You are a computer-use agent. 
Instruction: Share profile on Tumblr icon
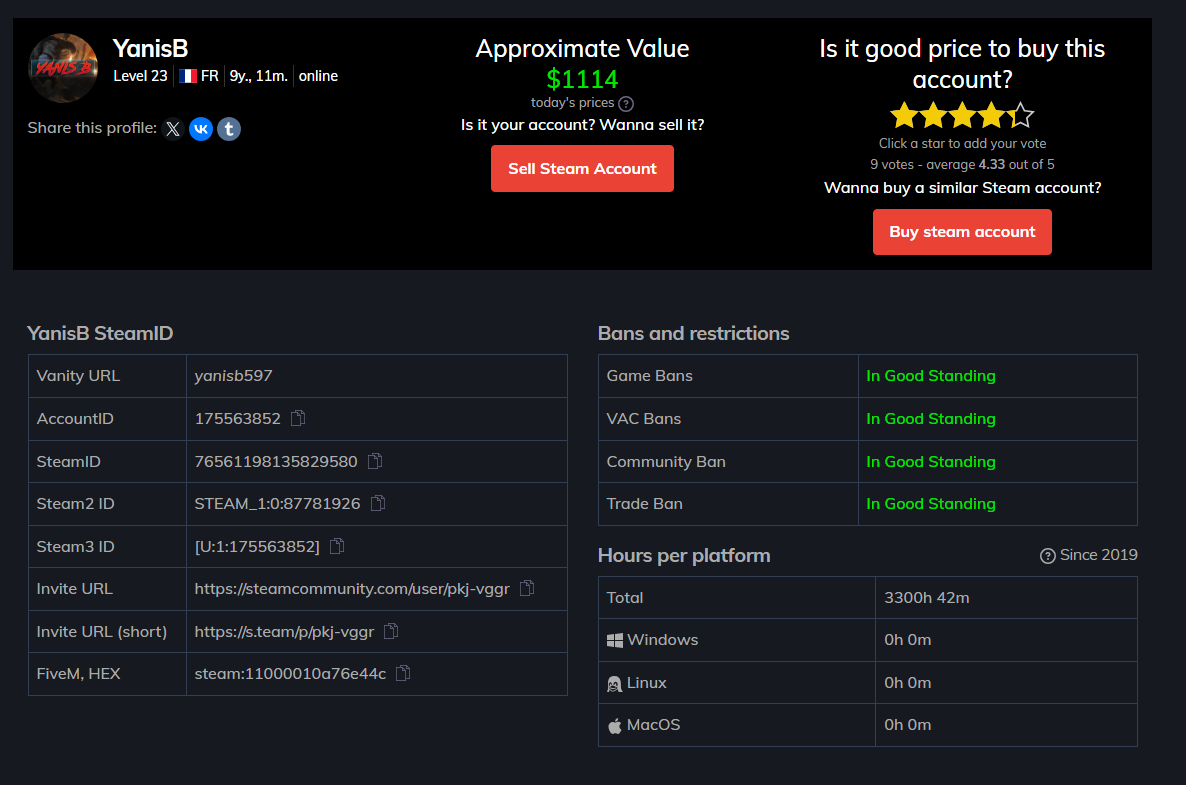tap(229, 129)
